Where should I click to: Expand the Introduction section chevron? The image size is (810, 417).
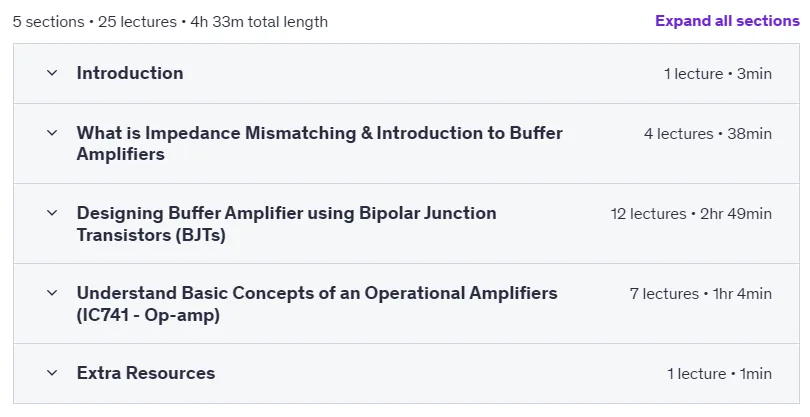coord(52,73)
